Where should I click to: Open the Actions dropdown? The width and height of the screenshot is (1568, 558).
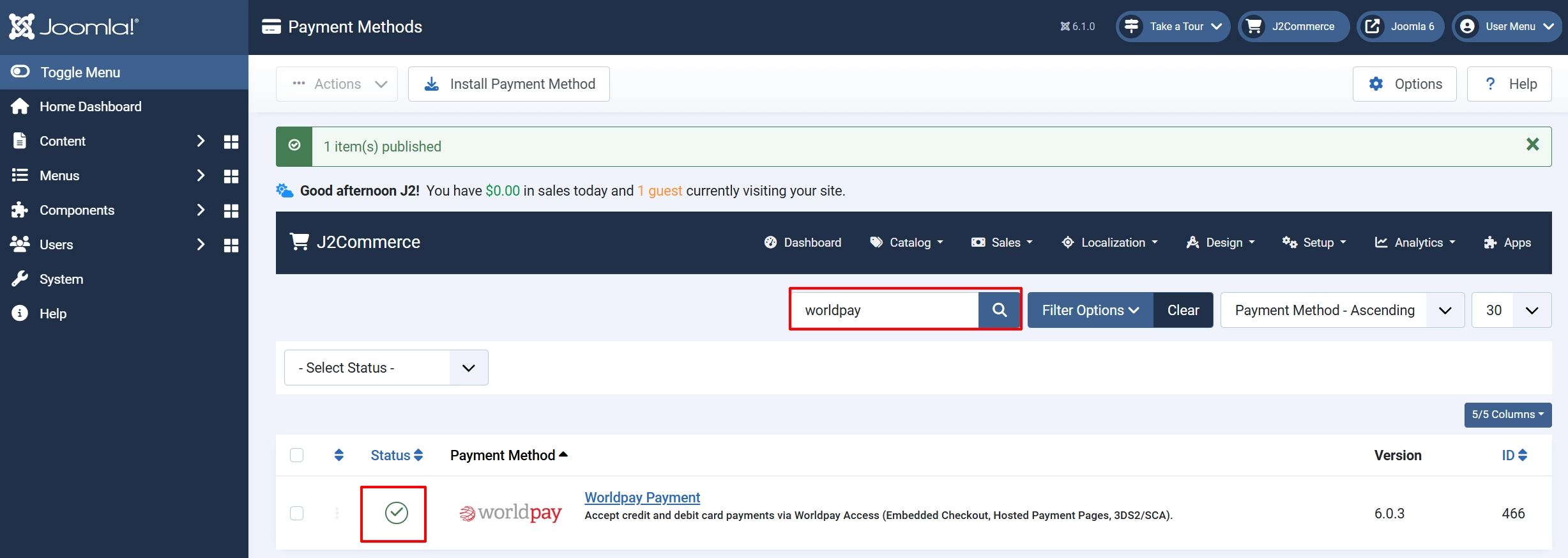pos(337,84)
